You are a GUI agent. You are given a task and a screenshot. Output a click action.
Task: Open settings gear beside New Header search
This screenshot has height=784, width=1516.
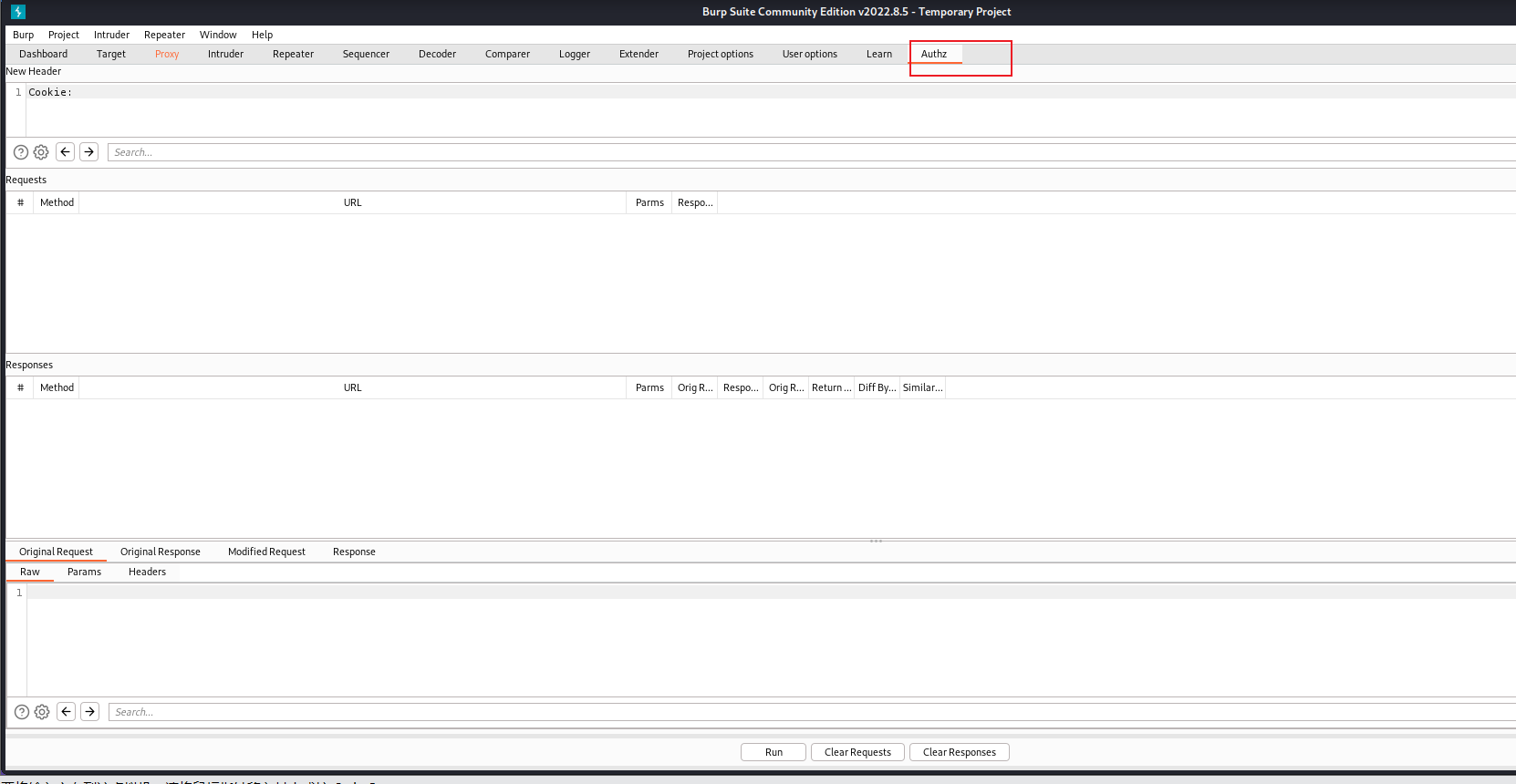click(41, 152)
